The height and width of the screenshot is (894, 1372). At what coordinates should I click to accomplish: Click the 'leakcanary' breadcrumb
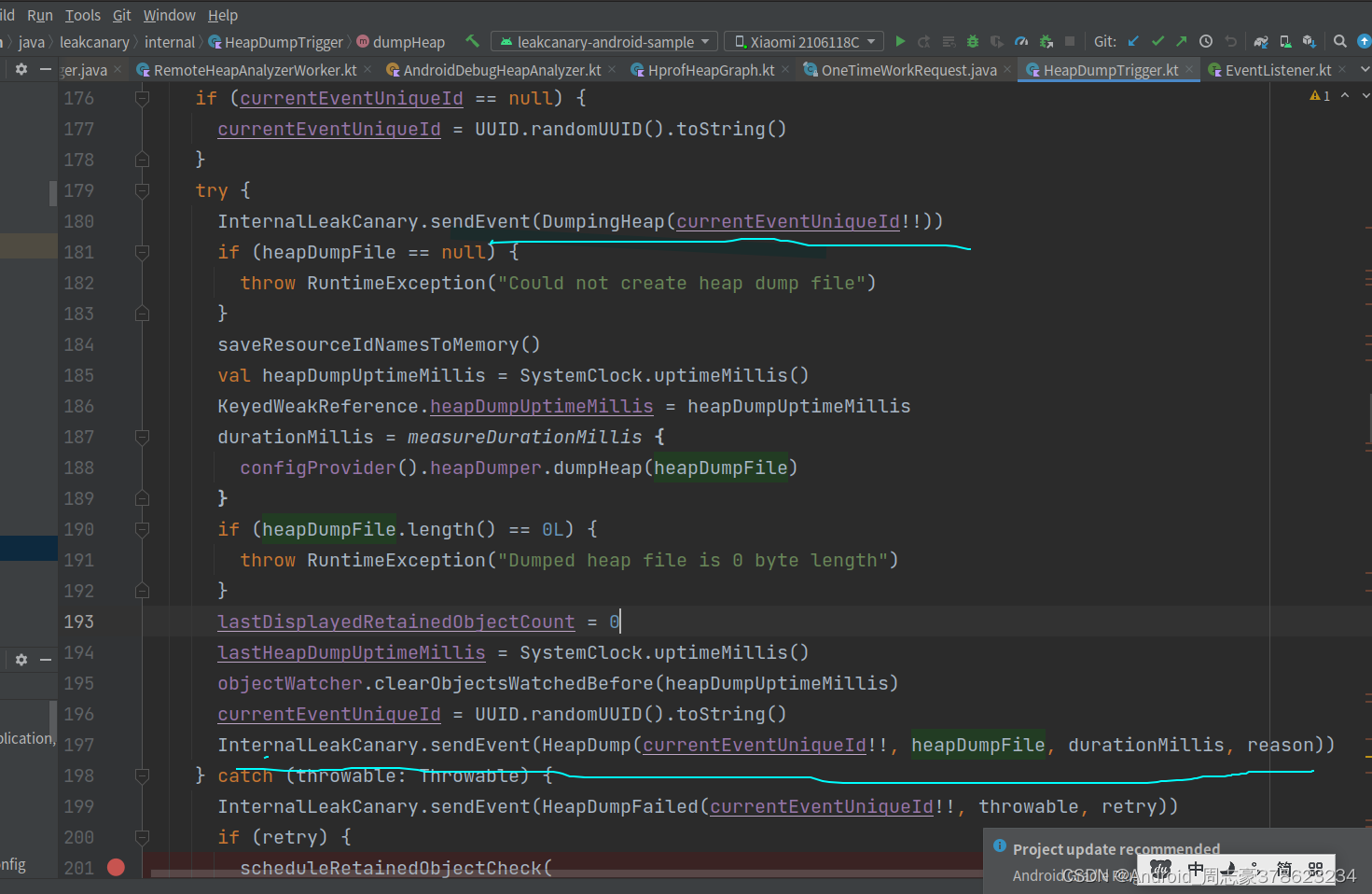[x=94, y=42]
